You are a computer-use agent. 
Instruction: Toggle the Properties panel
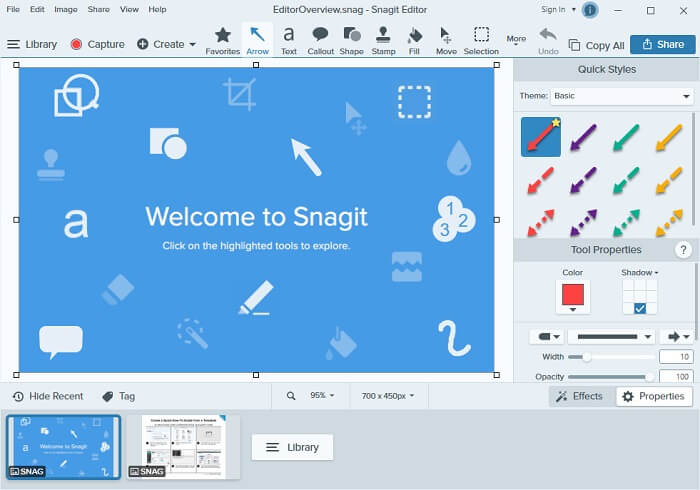tap(654, 396)
